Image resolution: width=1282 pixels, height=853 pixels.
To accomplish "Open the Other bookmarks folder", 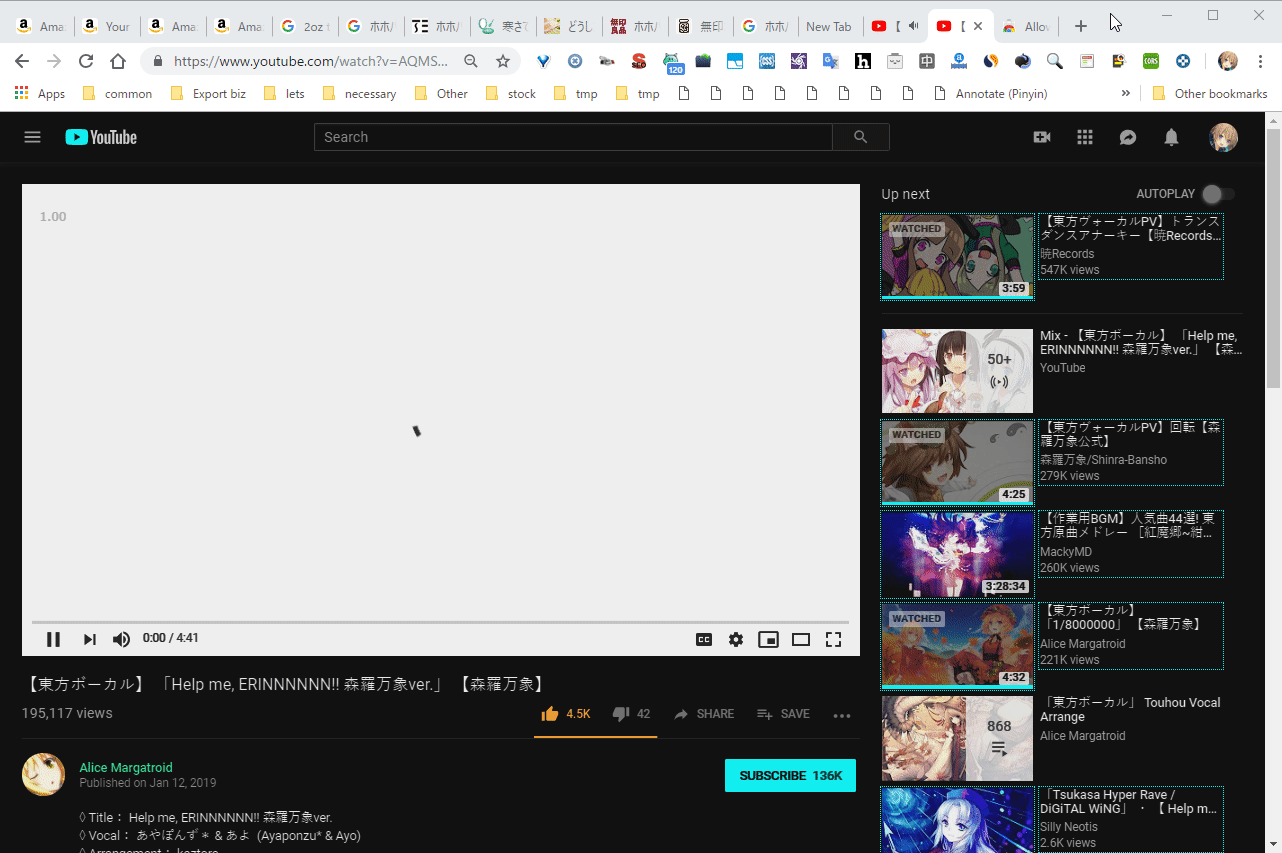I will [x=1210, y=94].
